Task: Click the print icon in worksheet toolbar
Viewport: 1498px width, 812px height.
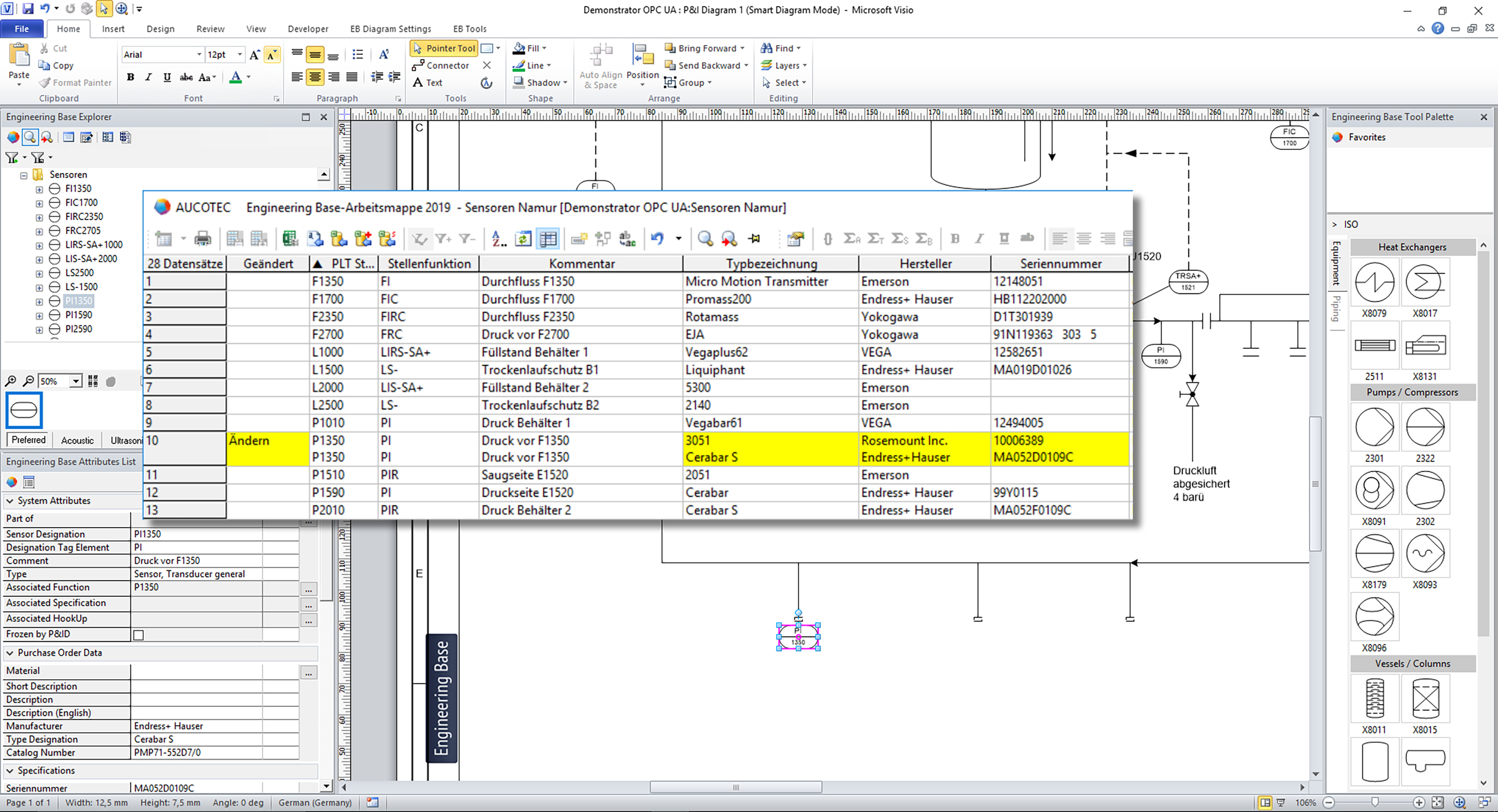Action: point(202,239)
